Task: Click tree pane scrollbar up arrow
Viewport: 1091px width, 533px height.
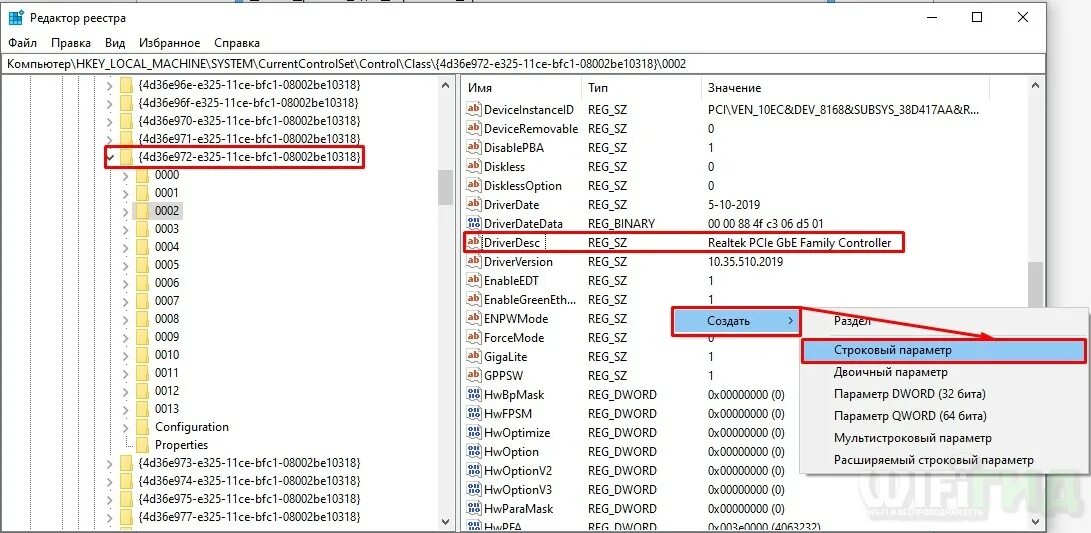Action: [x=445, y=86]
